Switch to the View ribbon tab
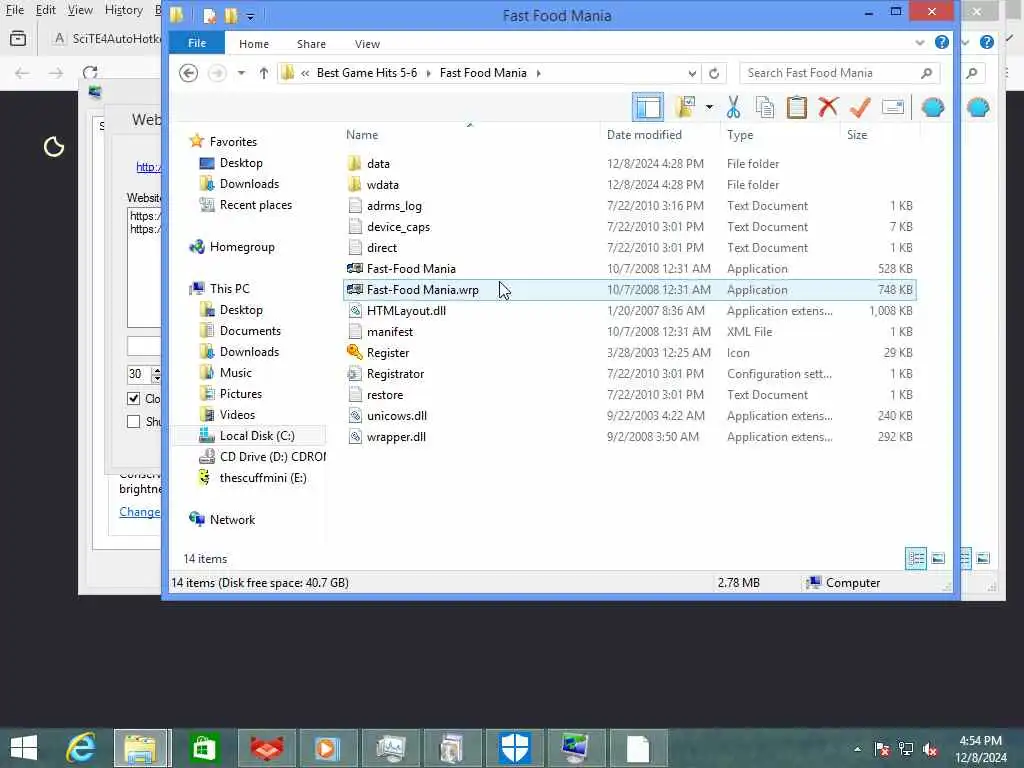The image size is (1024, 768). tap(367, 44)
